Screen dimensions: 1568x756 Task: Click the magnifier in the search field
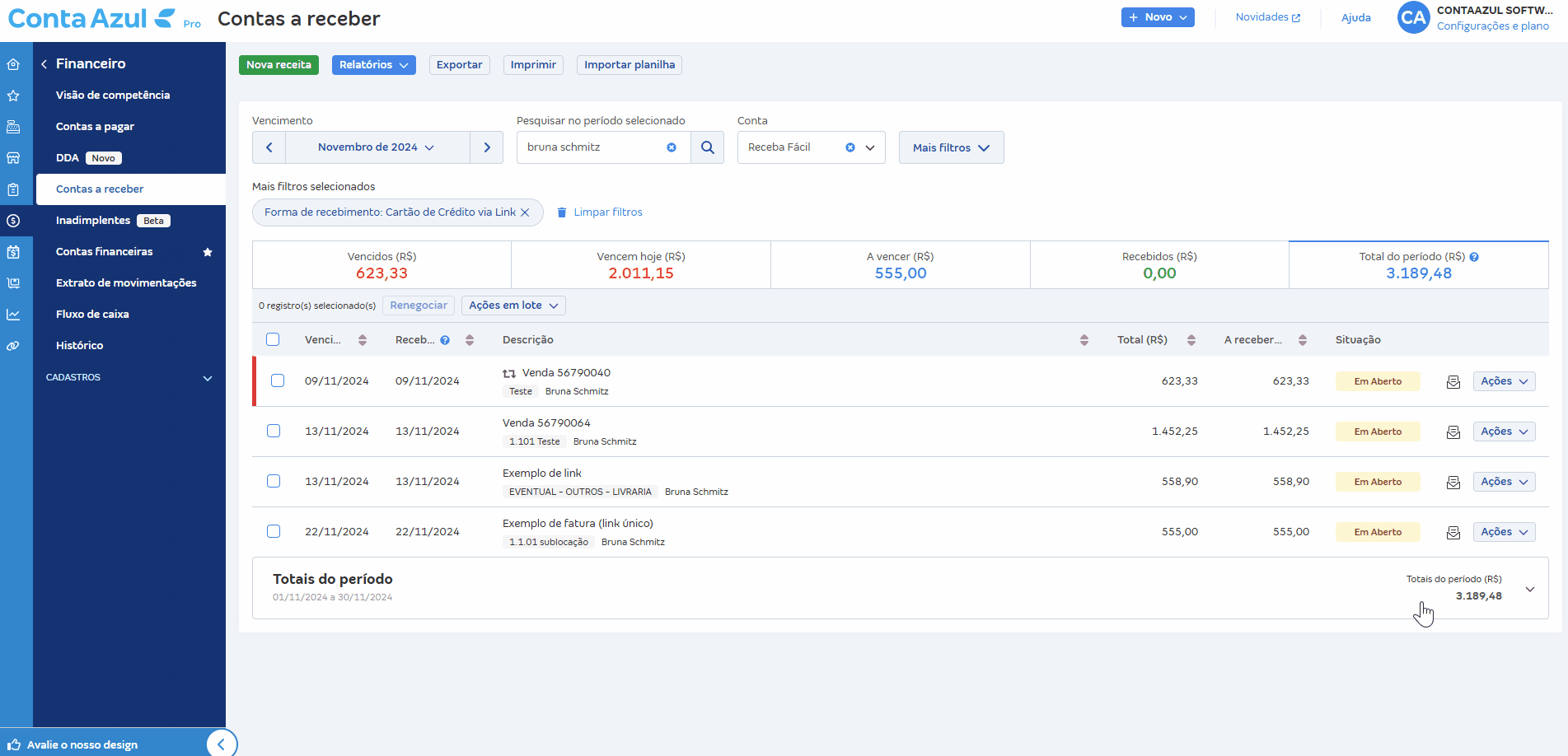click(x=707, y=147)
